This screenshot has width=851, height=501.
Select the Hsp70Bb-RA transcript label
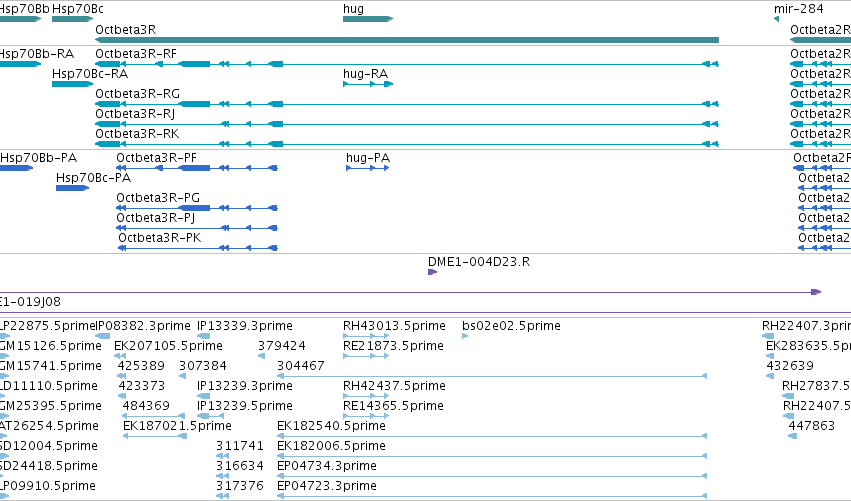point(36,54)
